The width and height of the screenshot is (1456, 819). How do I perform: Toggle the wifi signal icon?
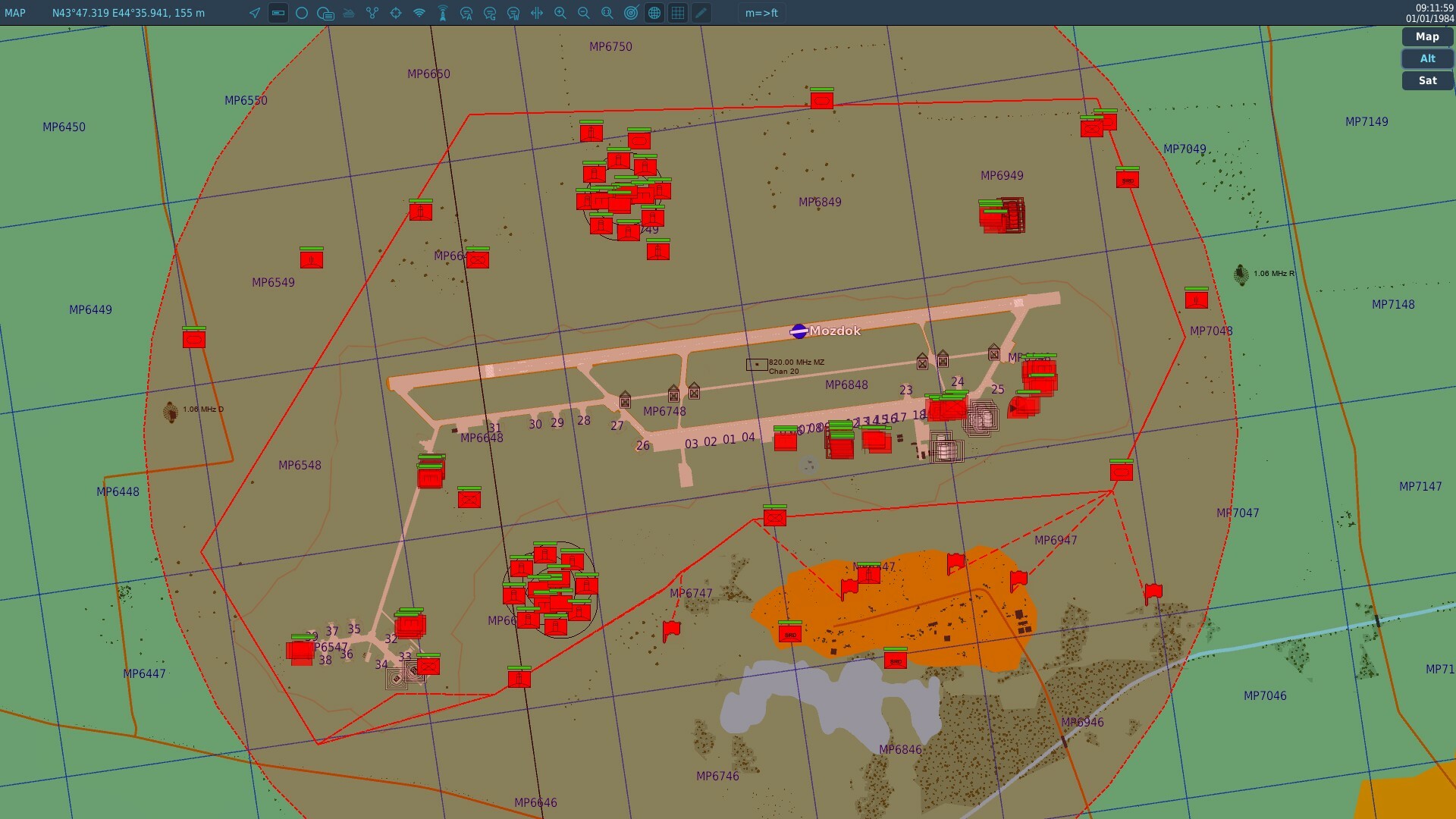coord(419,13)
